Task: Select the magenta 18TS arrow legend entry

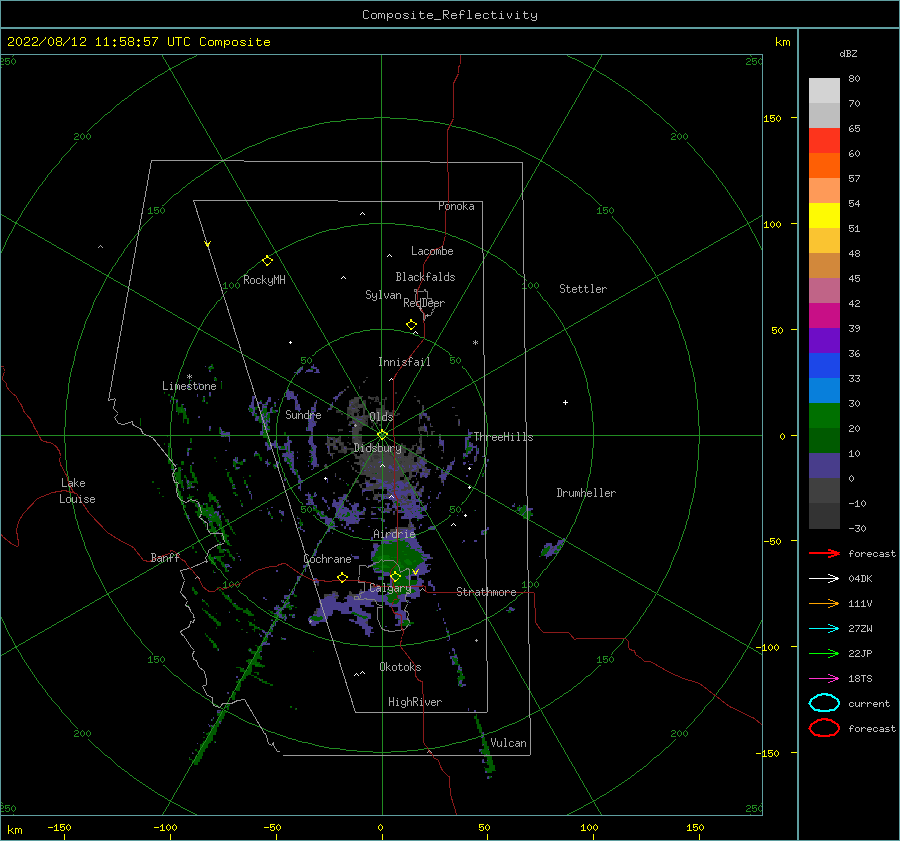Action: pyautogui.click(x=824, y=679)
